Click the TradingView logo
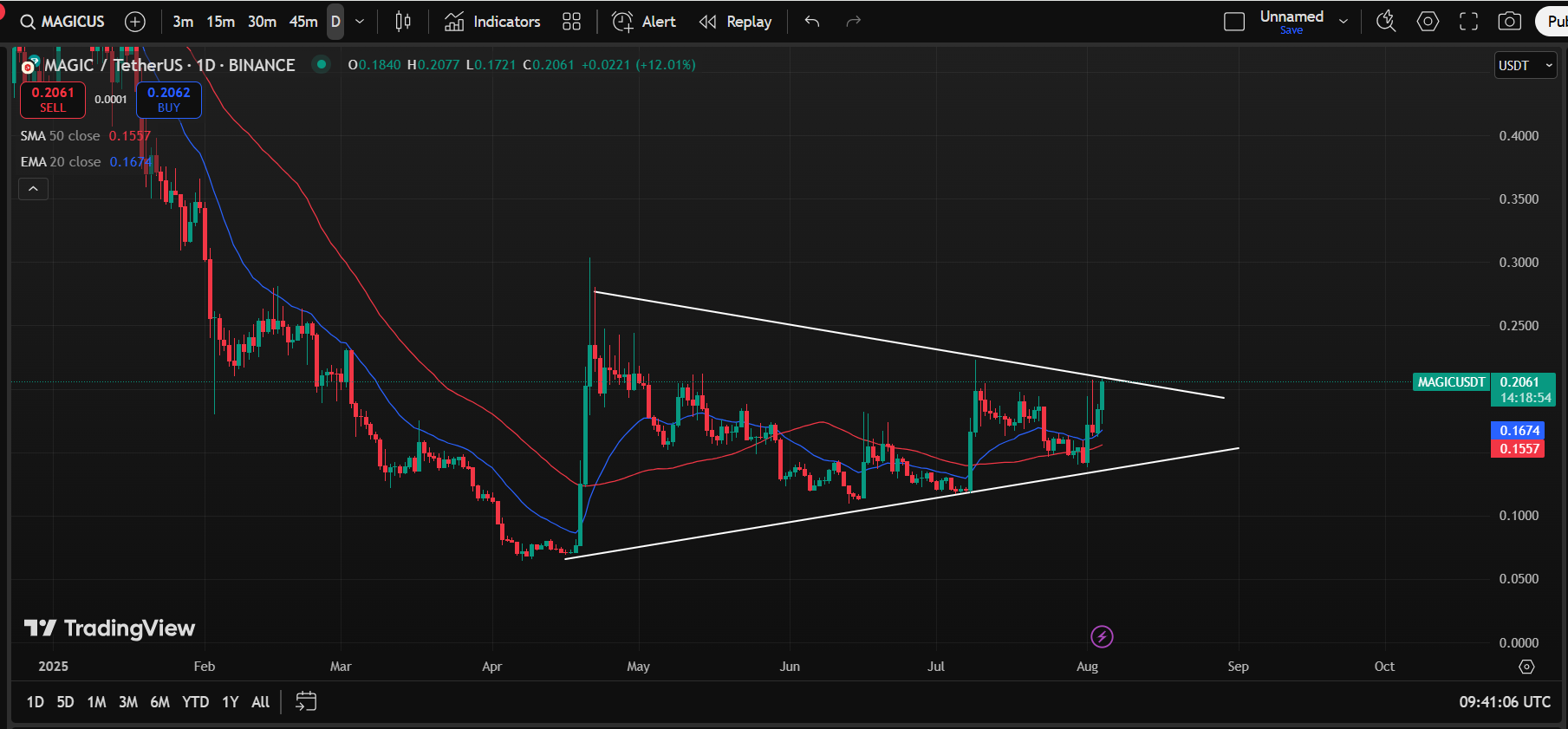1568x729 pixels. click(x=109, y=628)
